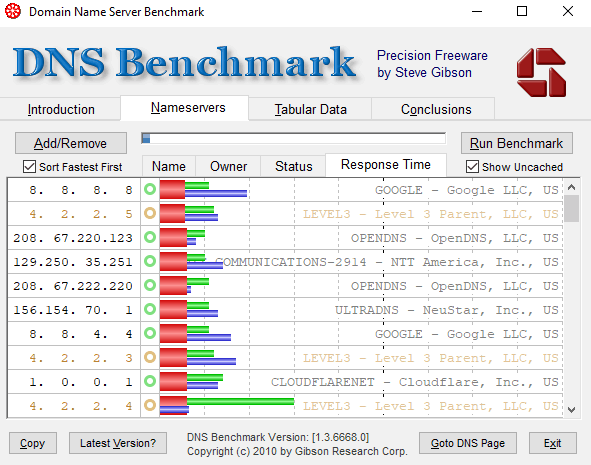Go to the Conclusions tab
This screenshot has height=465, width=591.
pyautogui.click(x=433, y=109)
